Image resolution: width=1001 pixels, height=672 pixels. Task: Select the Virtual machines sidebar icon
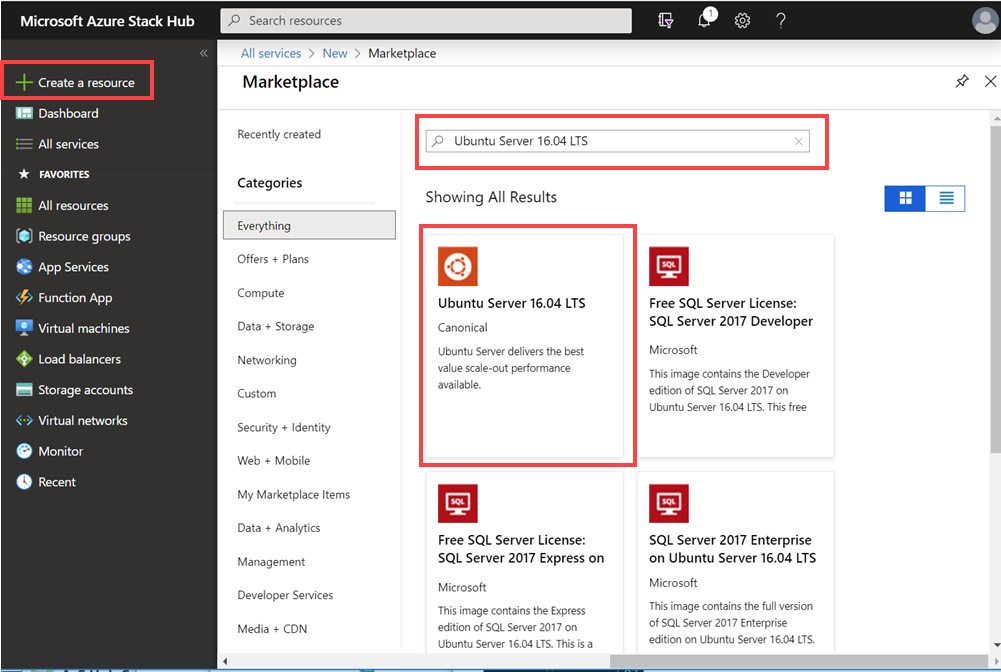point(23,328)
